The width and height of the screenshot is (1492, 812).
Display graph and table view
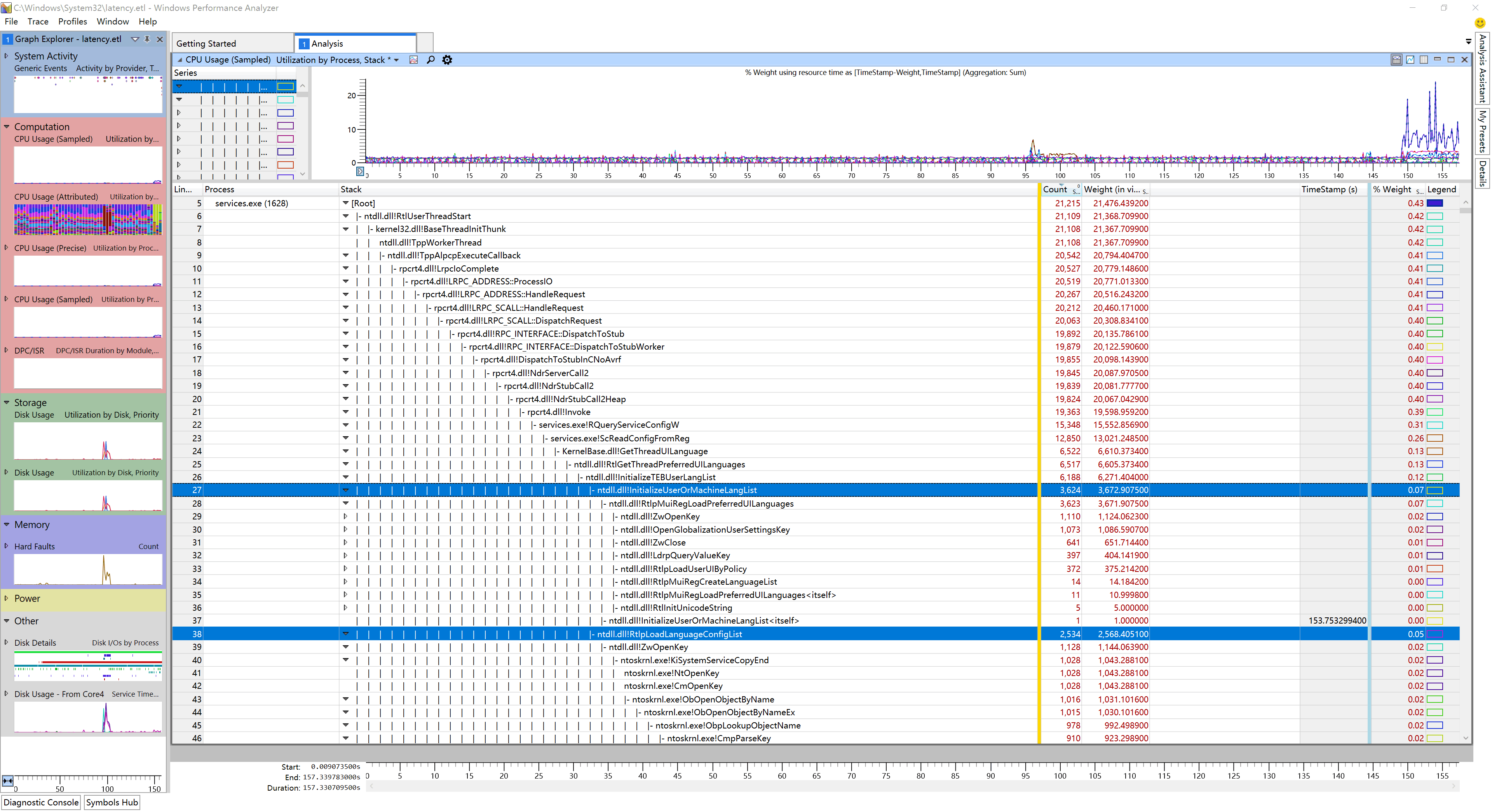click(1396, 60)
